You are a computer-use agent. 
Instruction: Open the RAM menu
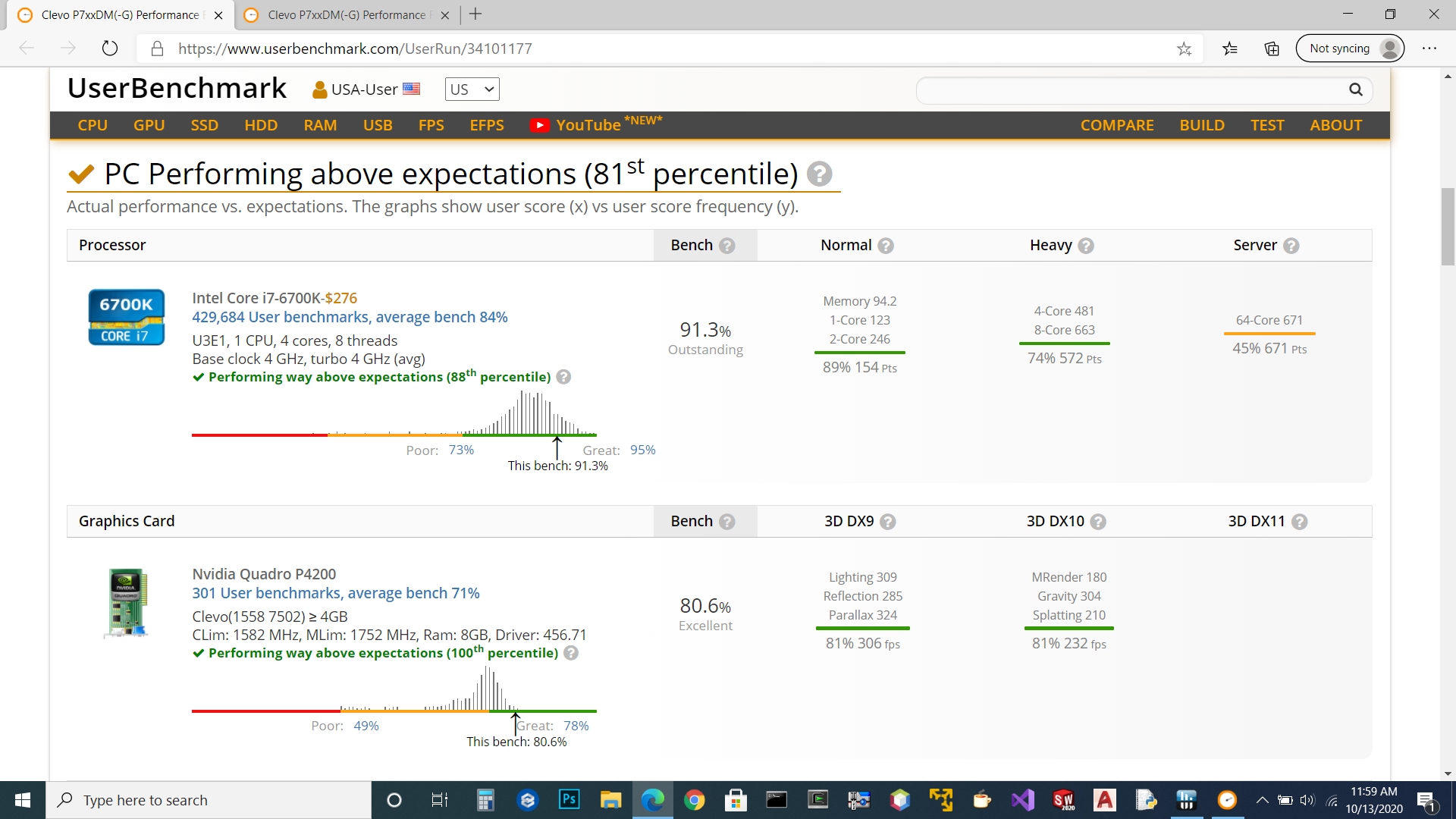pos(320,125)
